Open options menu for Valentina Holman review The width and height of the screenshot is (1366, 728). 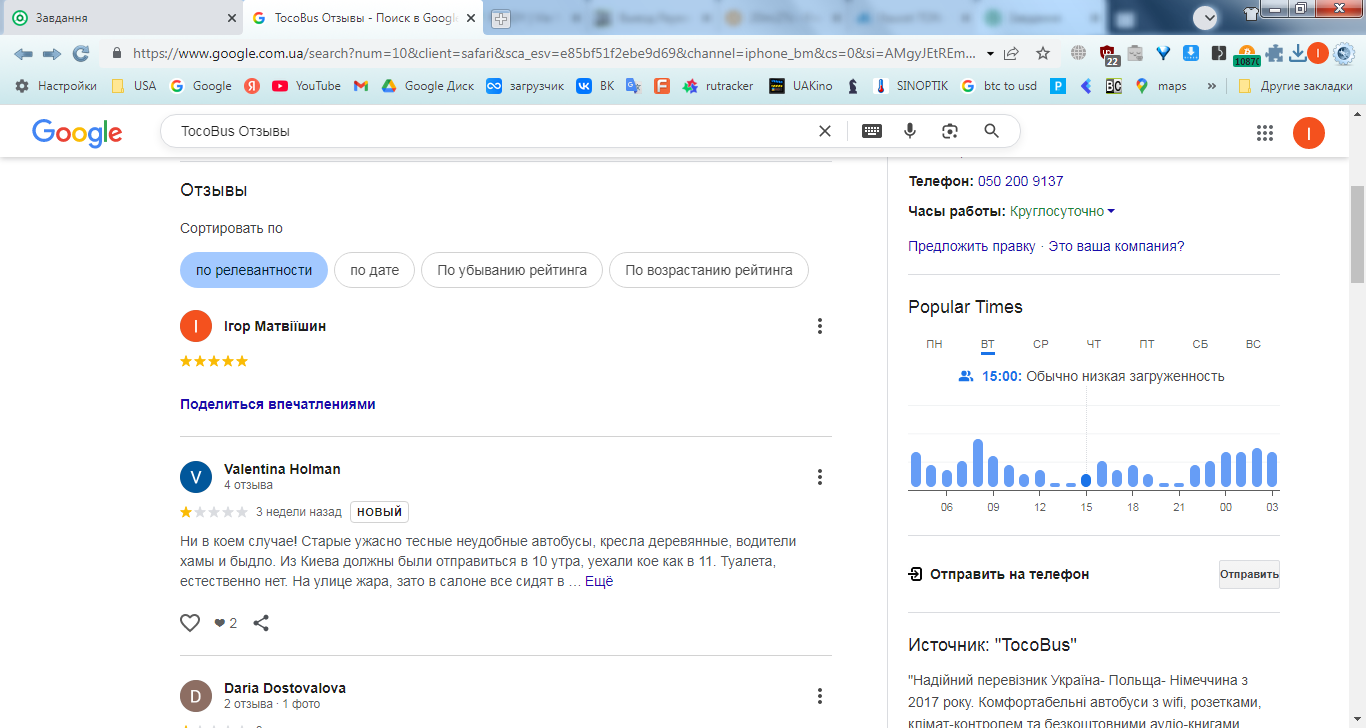(x=820, y=477)
